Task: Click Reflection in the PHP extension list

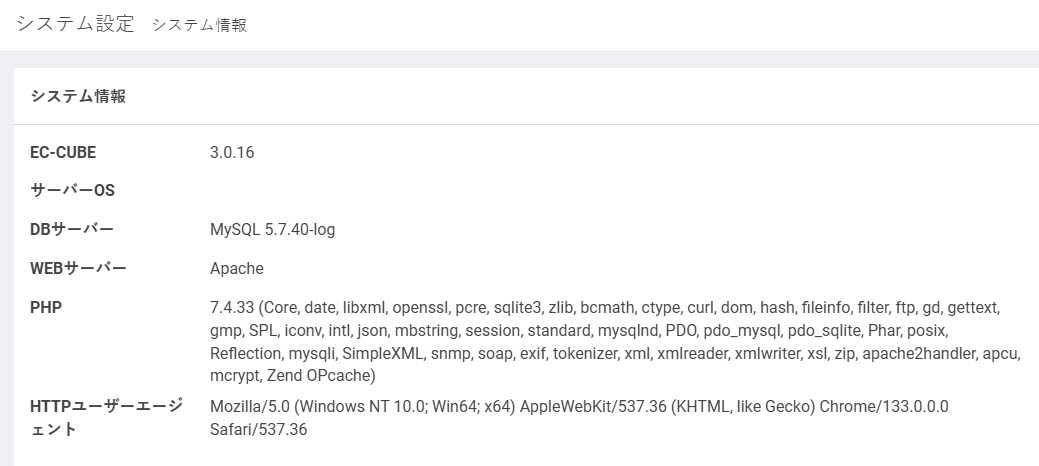Action: click(245, 353)
